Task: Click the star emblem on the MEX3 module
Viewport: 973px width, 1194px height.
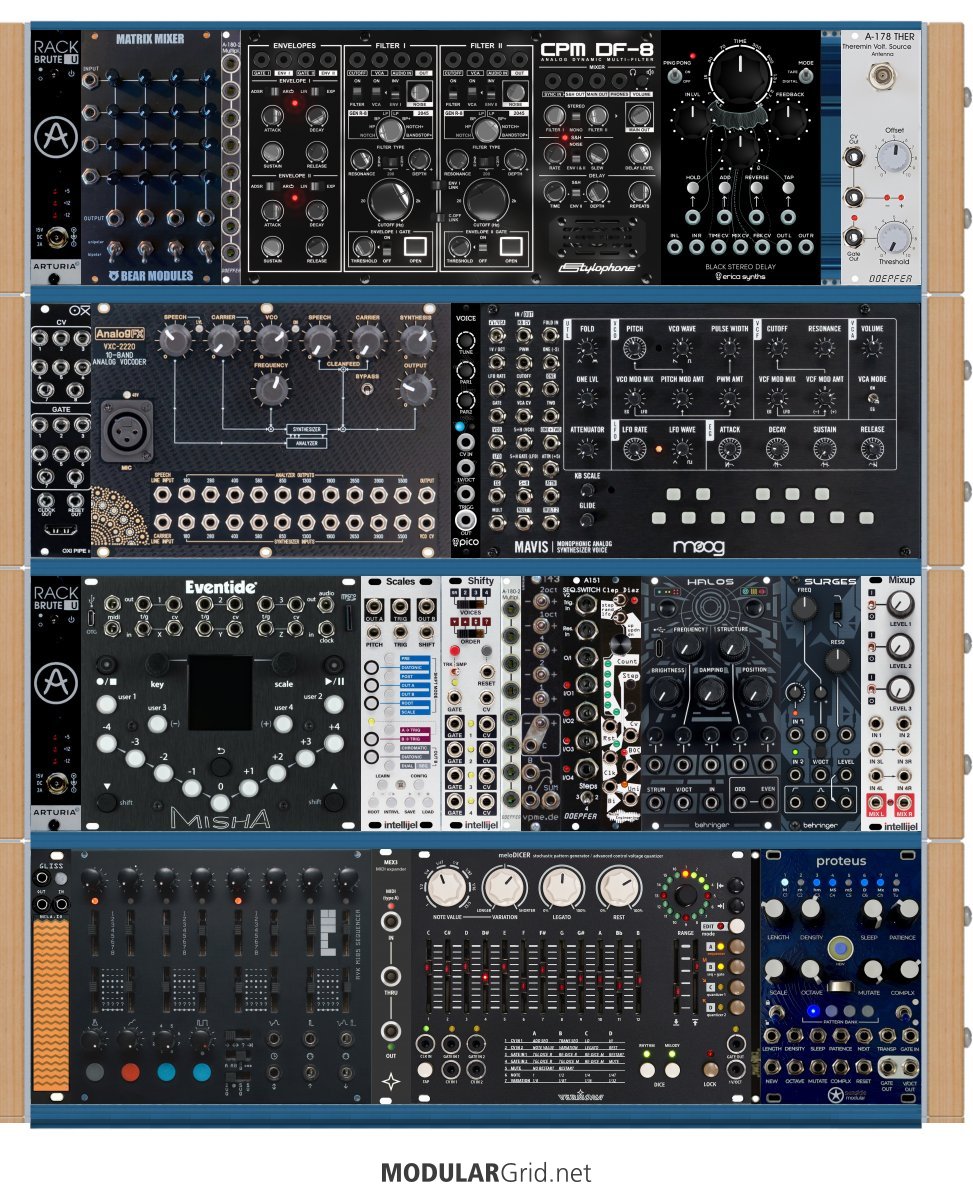Action: pyautogui.click(x=391, y=1081)
